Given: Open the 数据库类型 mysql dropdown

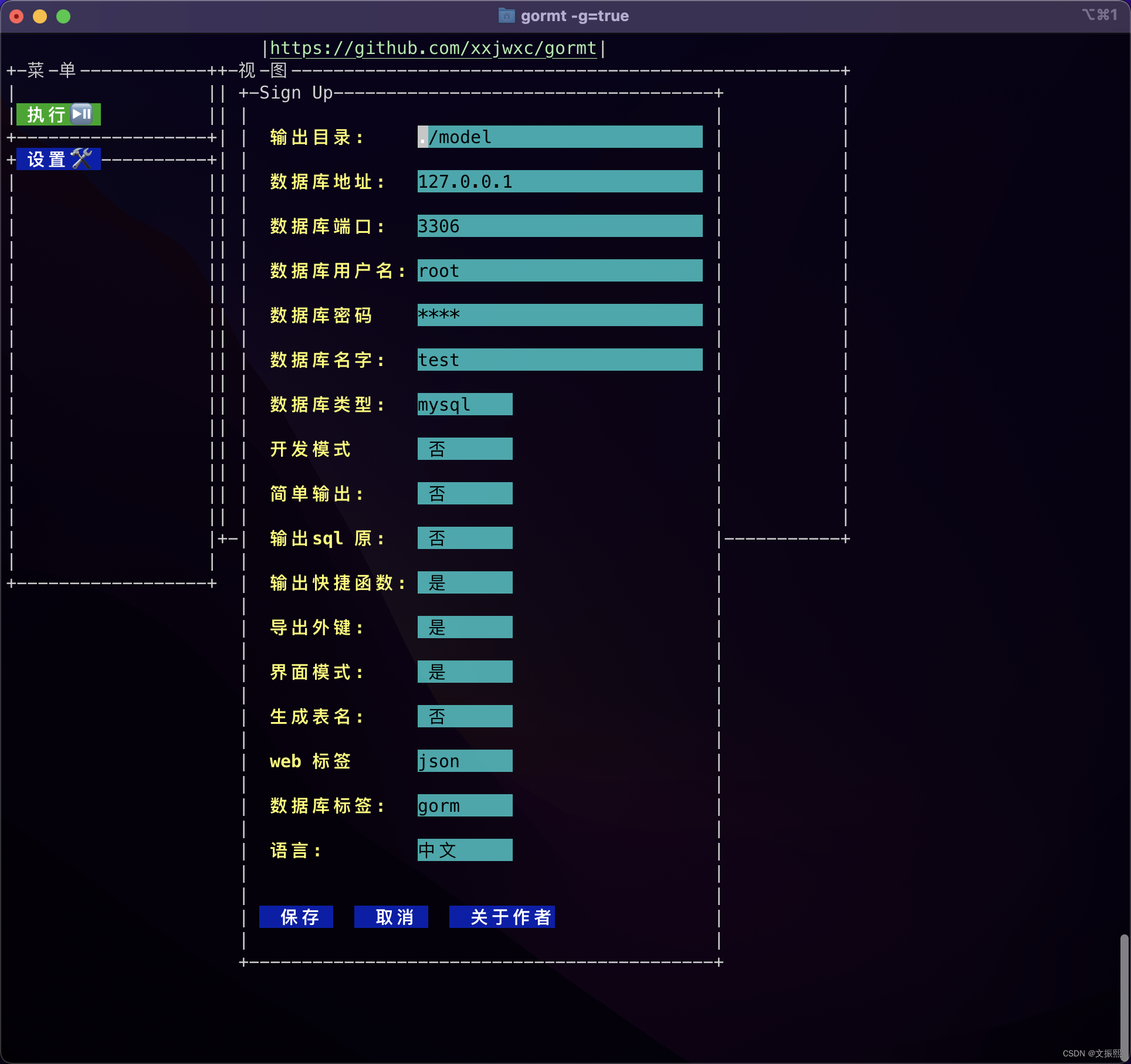Looking at the screenshot, I should [x=465, y=405].
